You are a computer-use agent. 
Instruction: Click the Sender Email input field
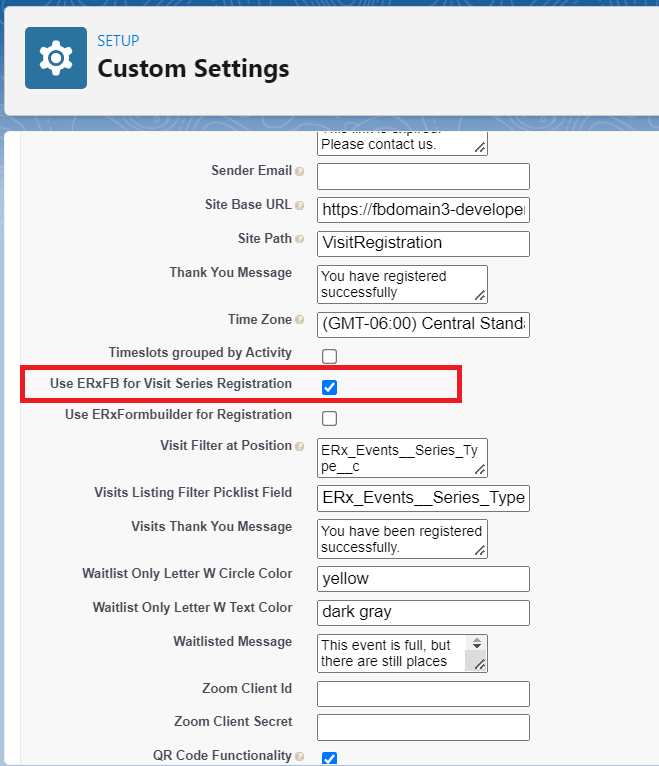tap(423, 177)
